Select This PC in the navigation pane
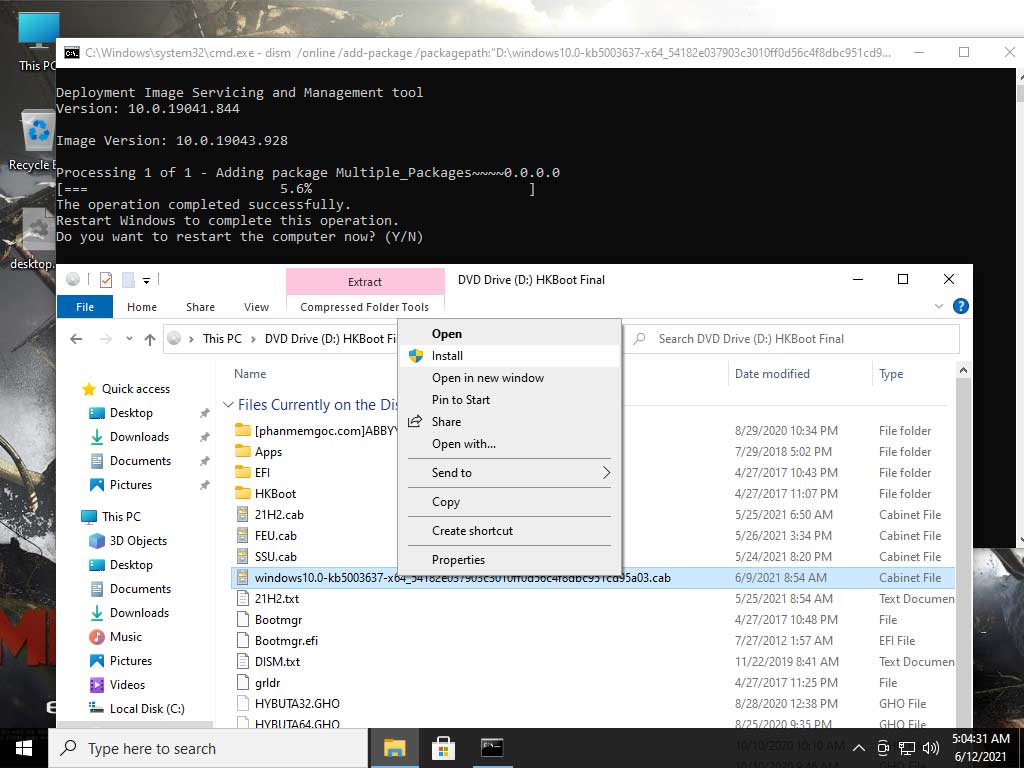 (x=121, y=517)
